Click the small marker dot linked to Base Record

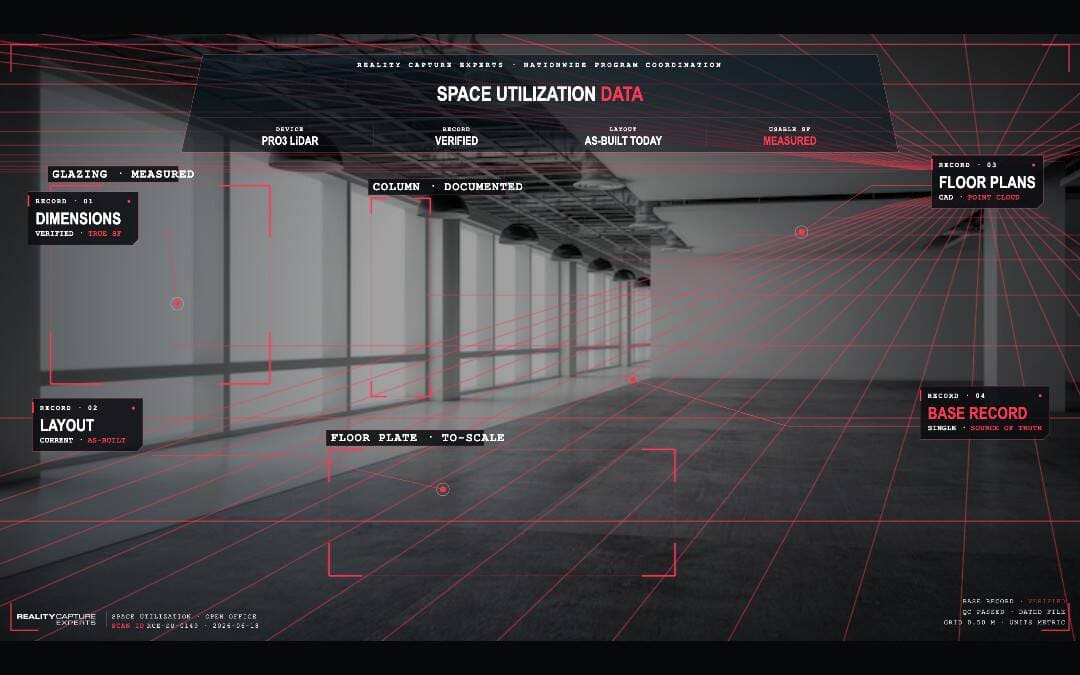tap(632, 380)
